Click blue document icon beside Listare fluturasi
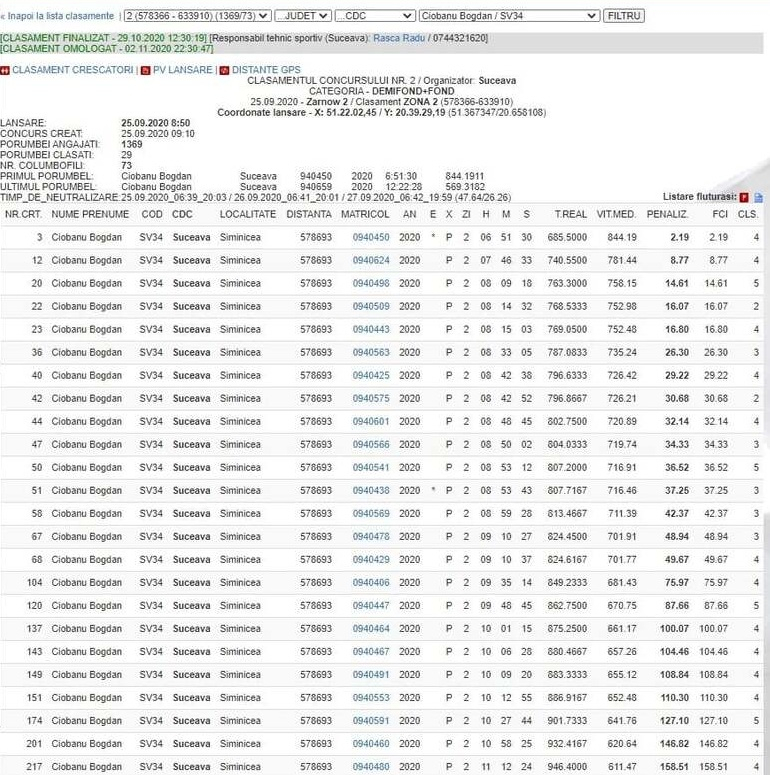Screen dimensions: 770x775 [758, 197]
